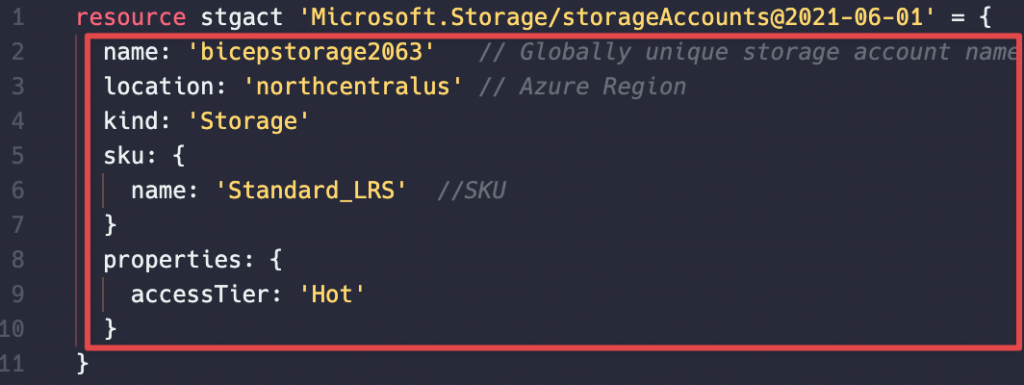Click the 'kind' property key
1024x385 pixels.
click(x=131, y=121)
